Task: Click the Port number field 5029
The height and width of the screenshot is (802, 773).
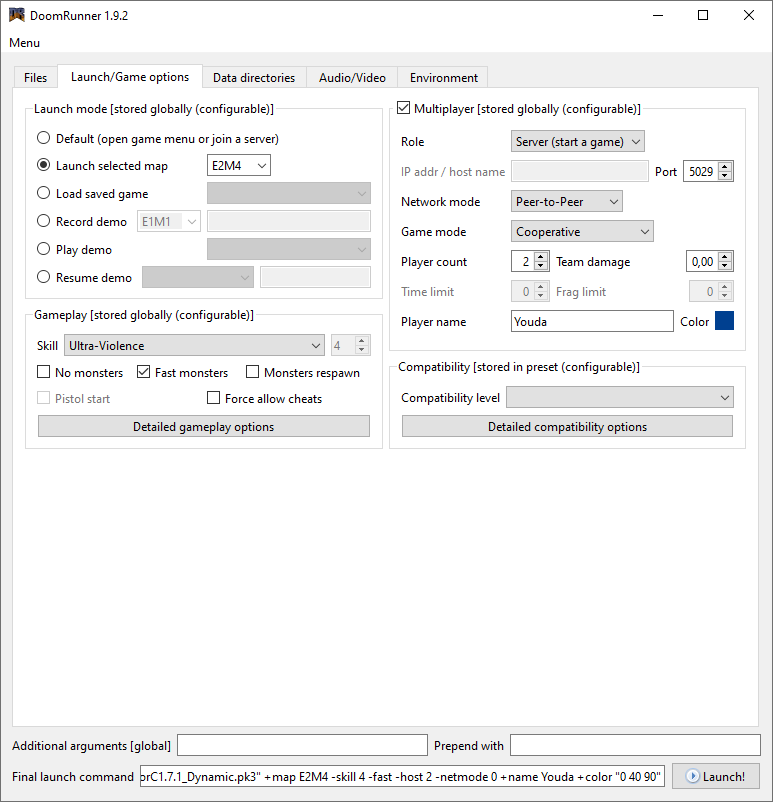Action: (701, 171)
